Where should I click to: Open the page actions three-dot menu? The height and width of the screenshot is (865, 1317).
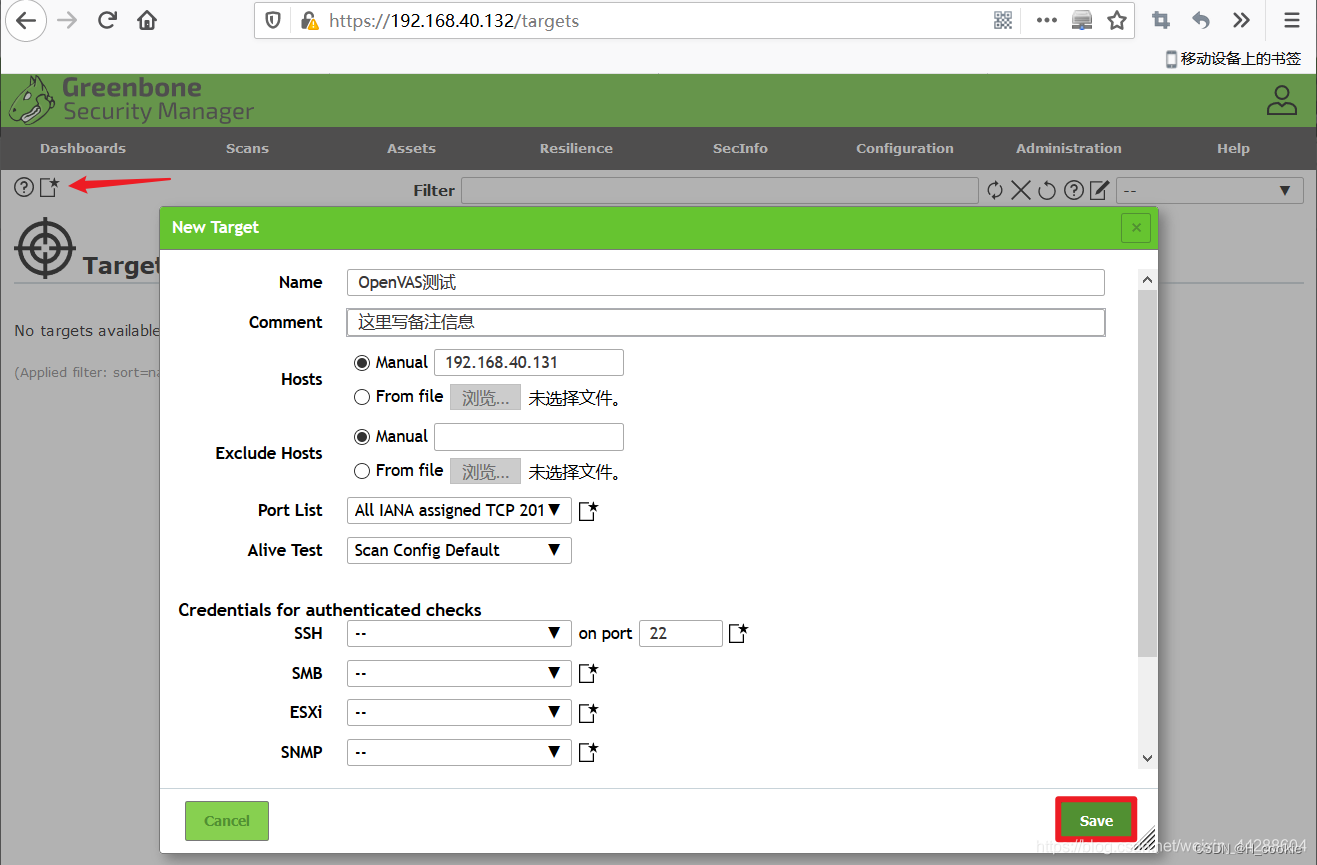click(x=1046, y=21)
